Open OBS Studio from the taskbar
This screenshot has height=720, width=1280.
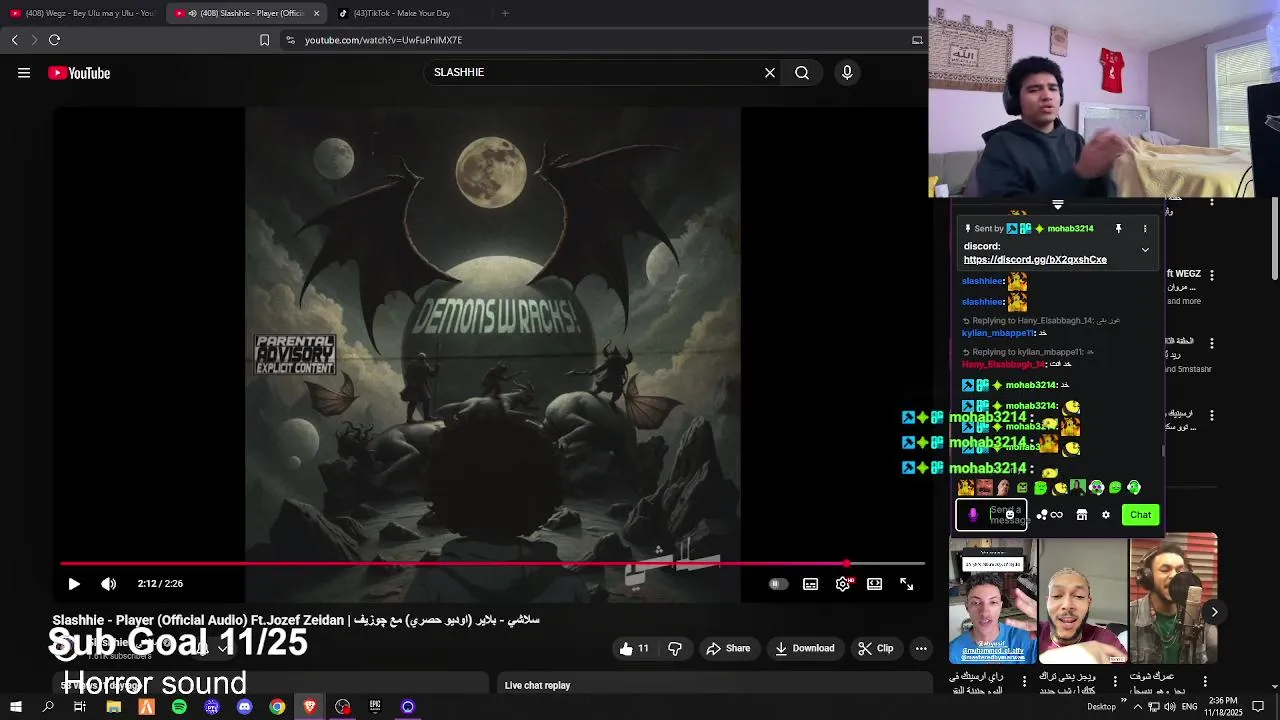(x=343, y=707)
